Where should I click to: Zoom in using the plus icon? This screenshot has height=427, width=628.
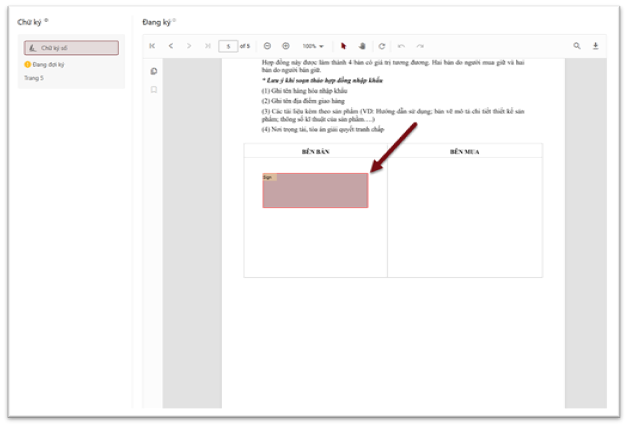point(286,46)
